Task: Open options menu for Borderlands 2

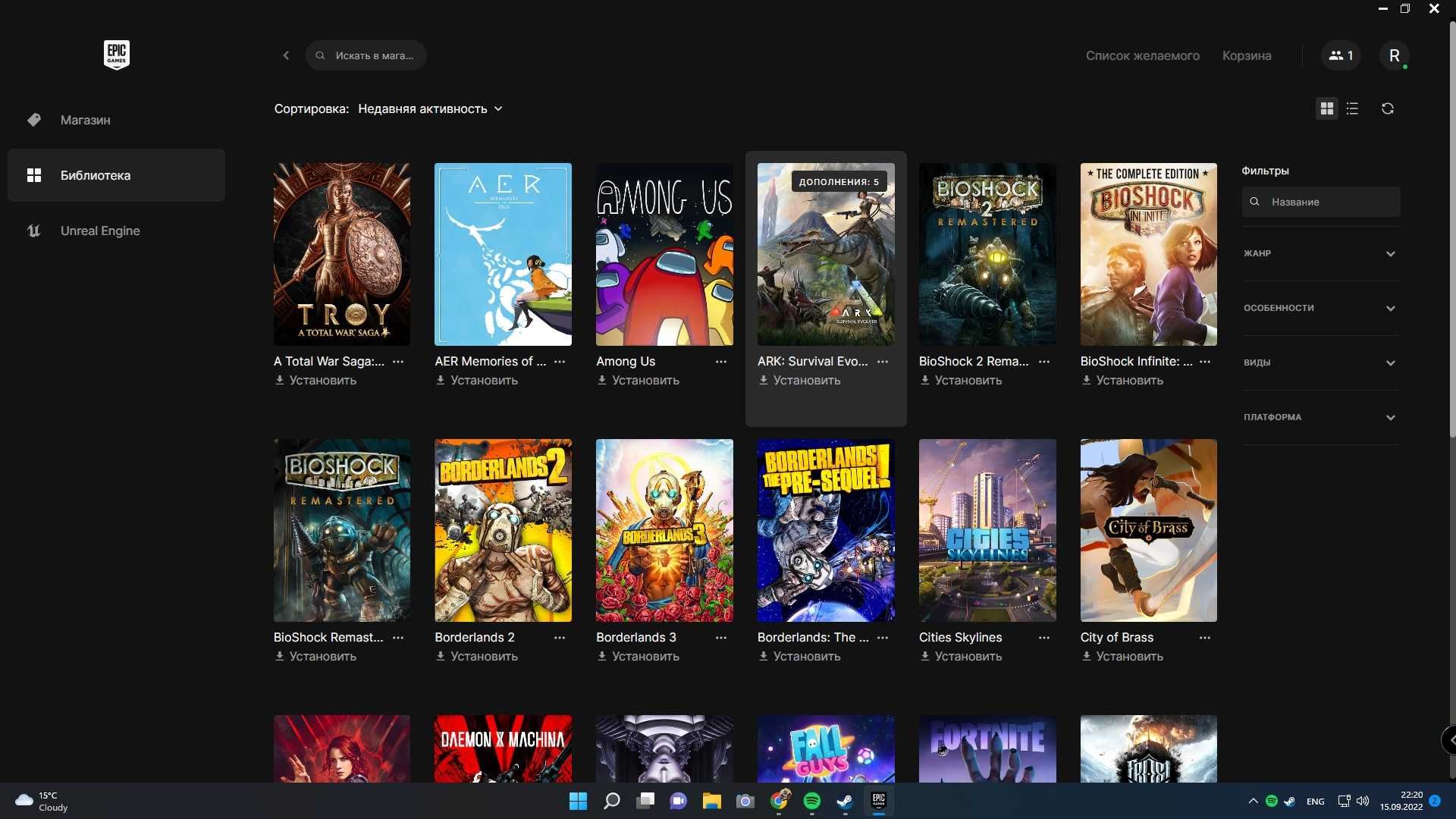Action: [x=560, y=638]
